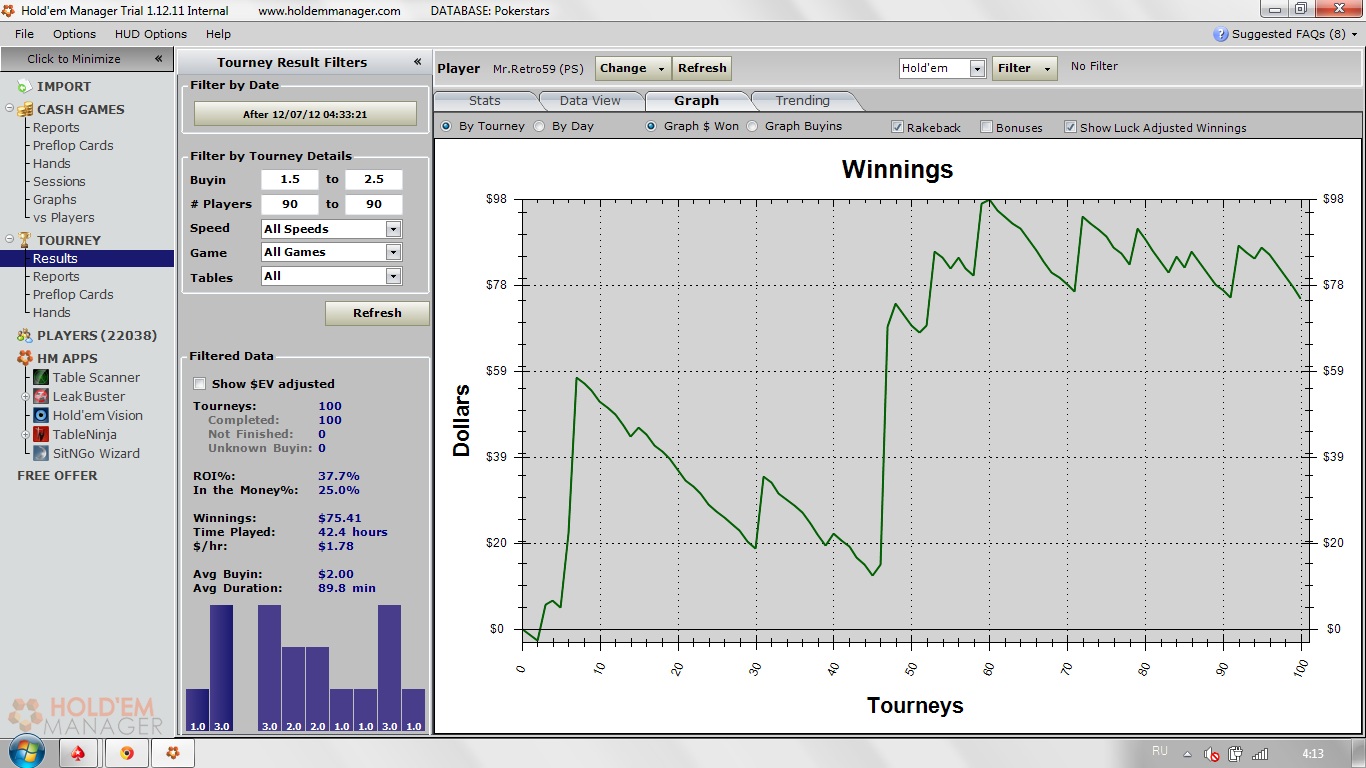This screenshot has width=1366, height=768.
Task: Select the Graph Buyins option
Action: [752, 126]
